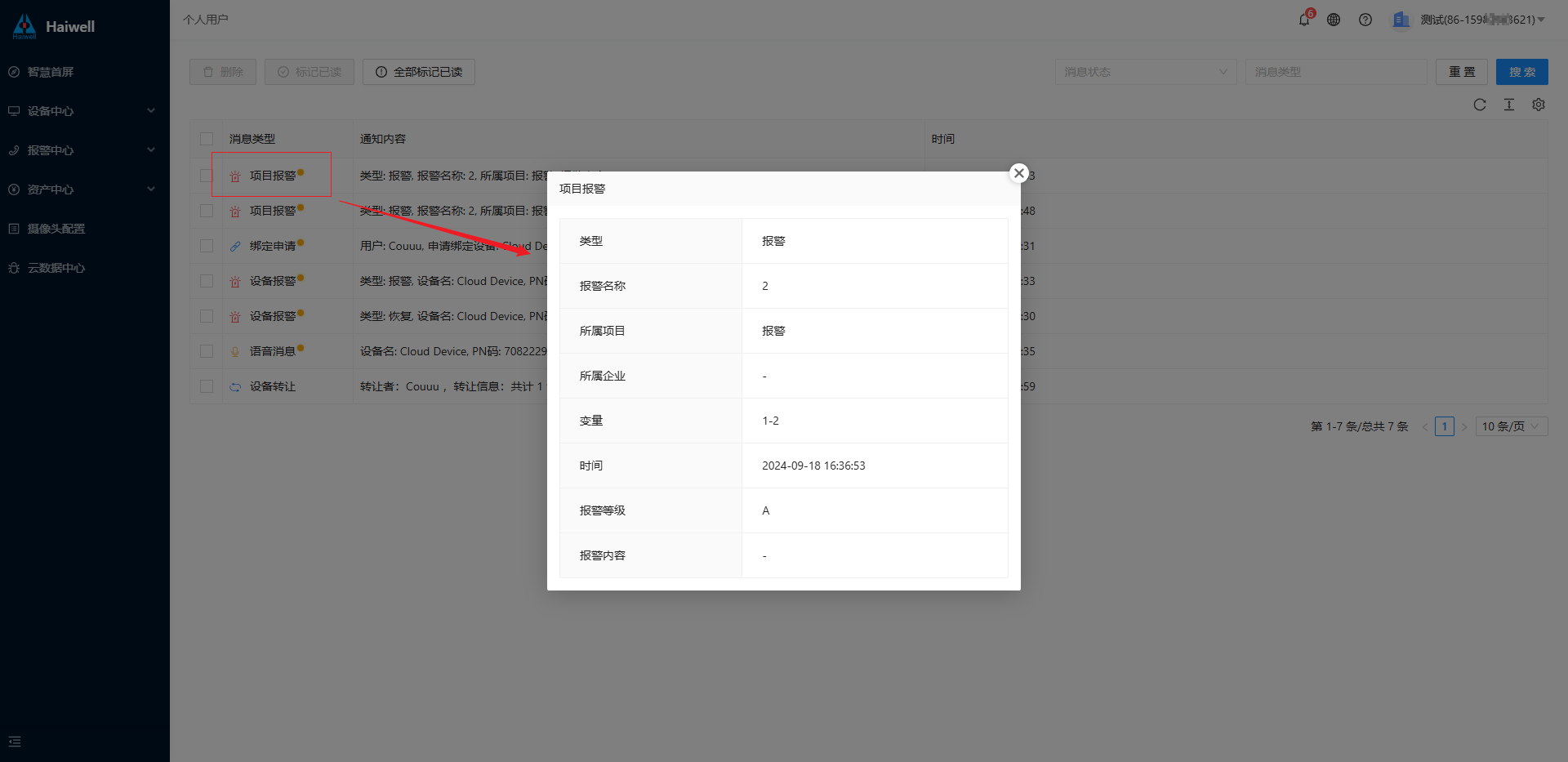Click the row height density icon
The width and height of the screenshot is (1568, 762).
[x=1509, y=105]
